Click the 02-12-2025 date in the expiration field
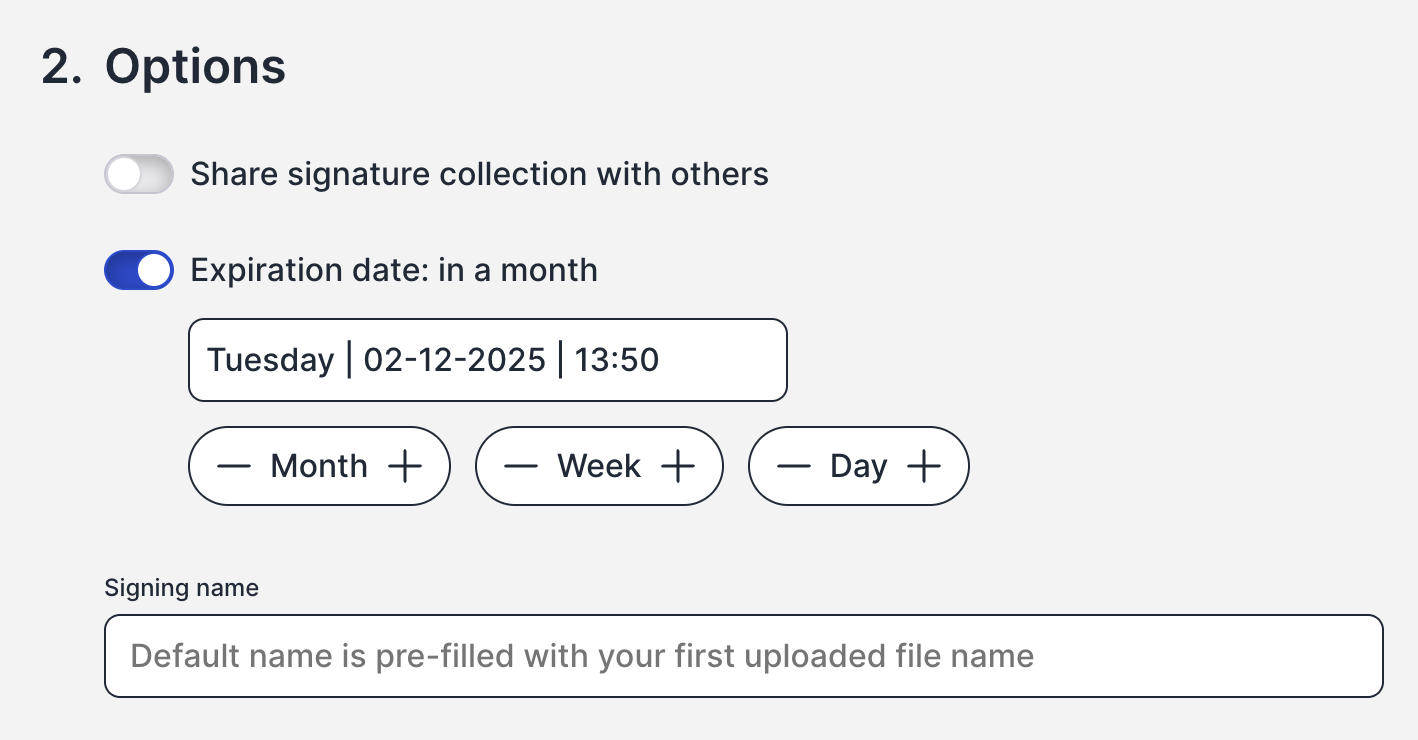Image resolution: width=1418 pixels, height=740 pixels. pos(454,360)
